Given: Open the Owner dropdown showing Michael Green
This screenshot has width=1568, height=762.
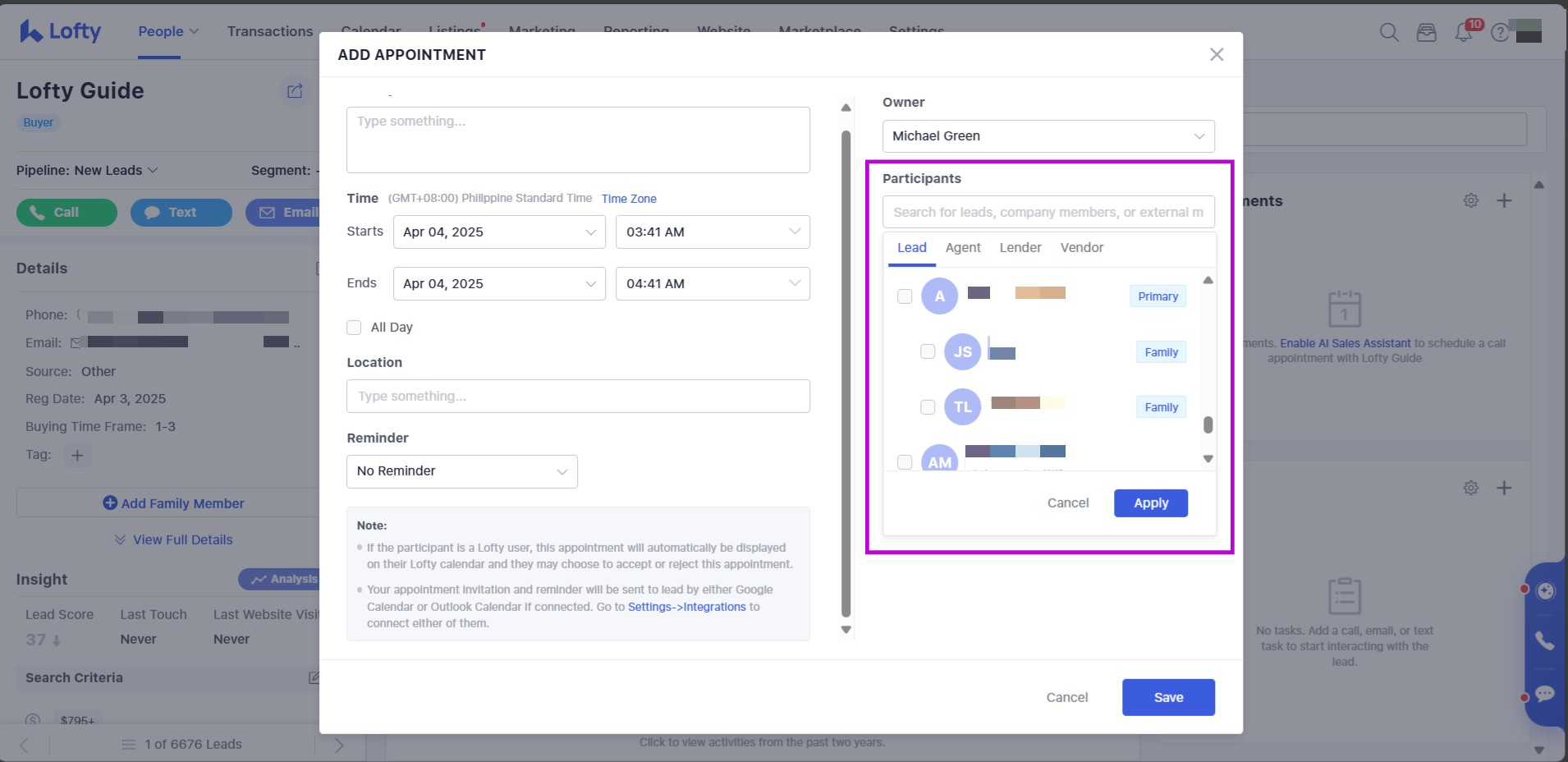Looking at the screenshot, I should click(x=1048, y=136).
